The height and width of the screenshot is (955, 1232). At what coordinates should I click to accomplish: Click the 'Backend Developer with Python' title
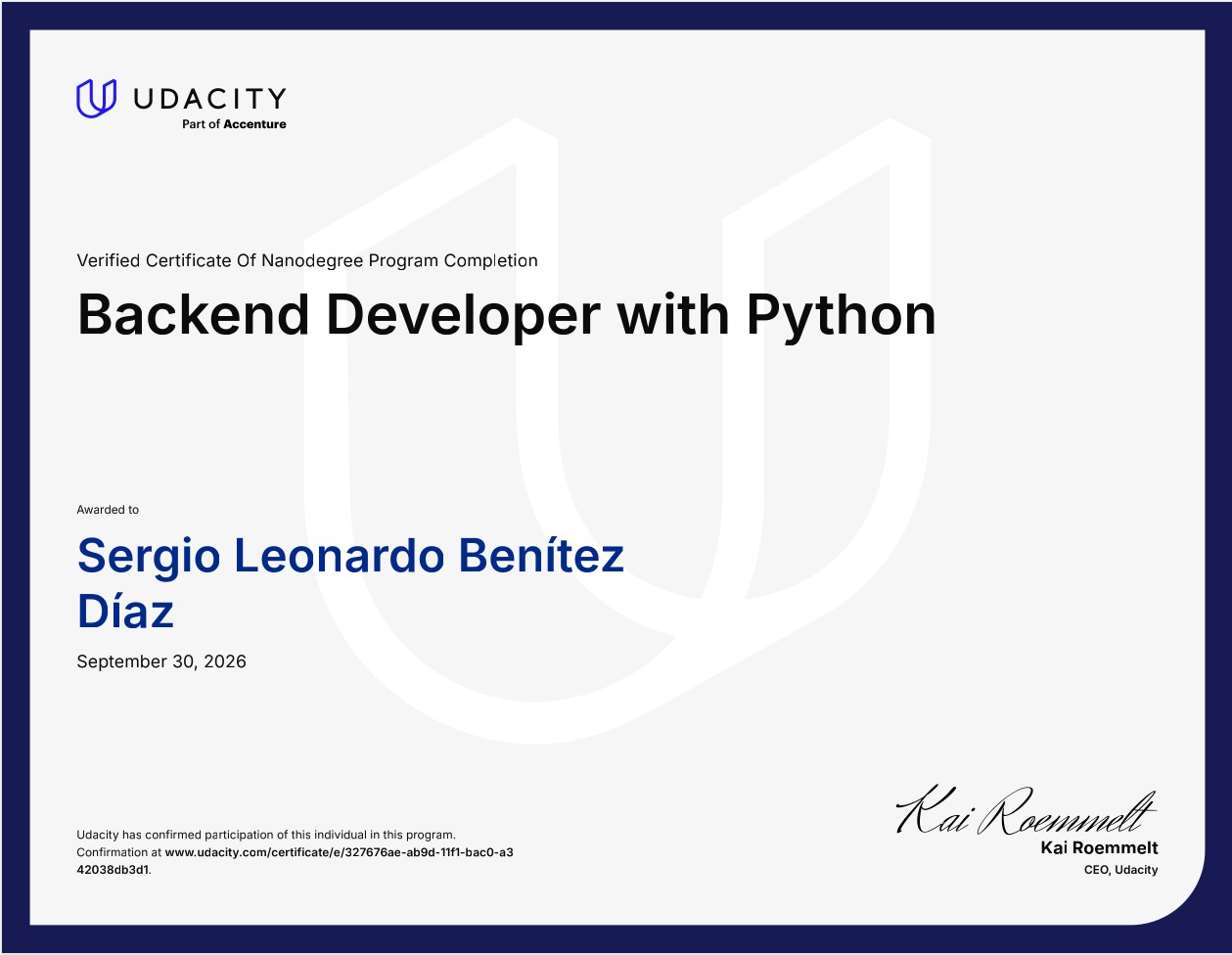click(x=507, y=315)
